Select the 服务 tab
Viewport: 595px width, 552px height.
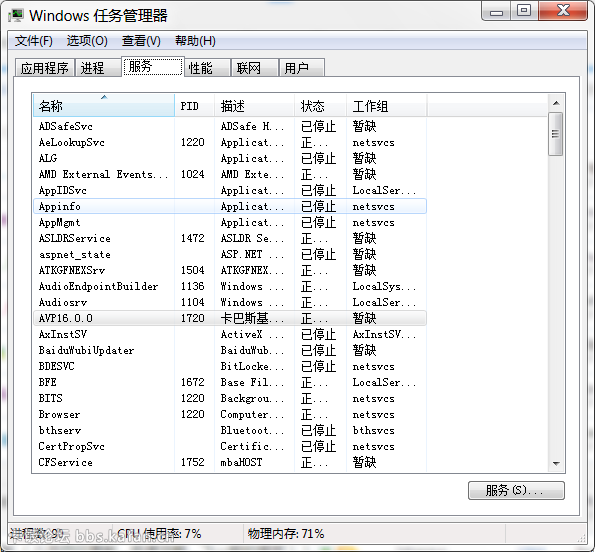pyautogui.click(x=153, y=66)
